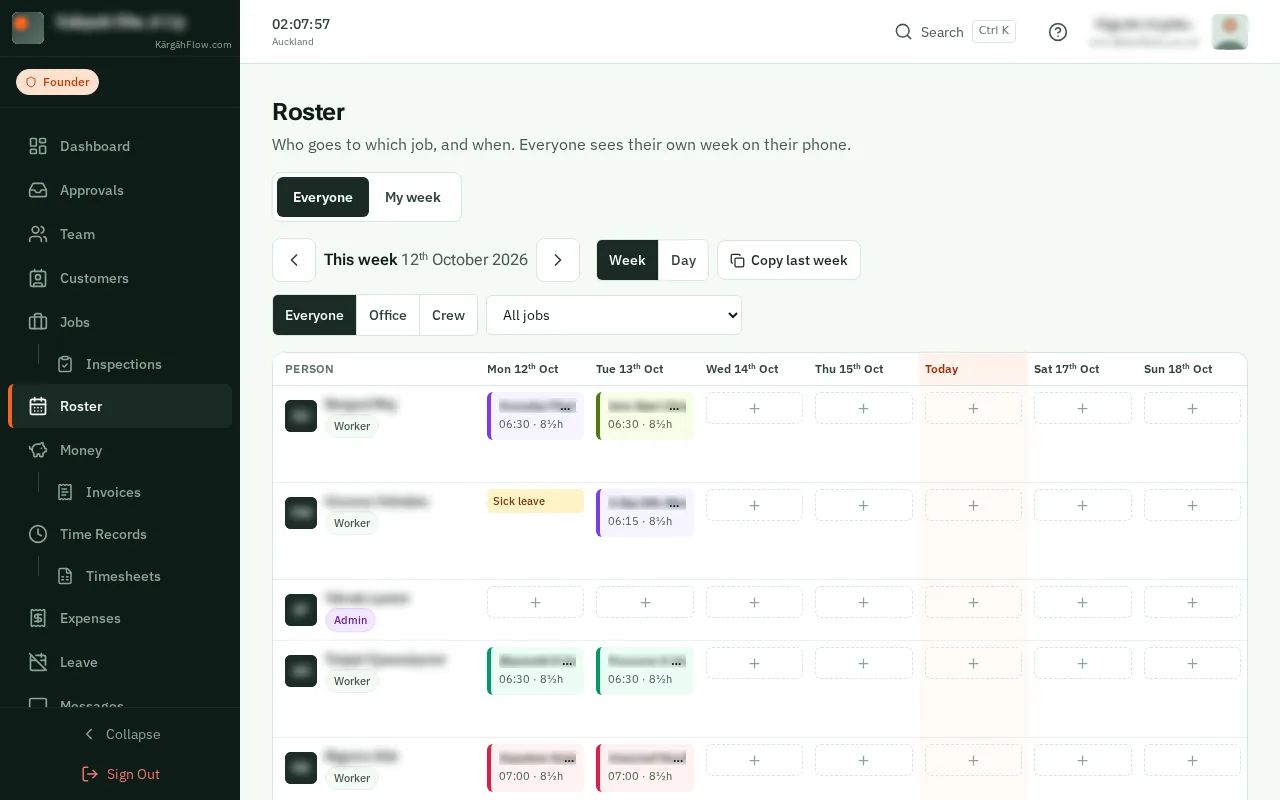Open Inspections clipboard icon
This screenshot has height=800, width=1280.
(65, 364)
